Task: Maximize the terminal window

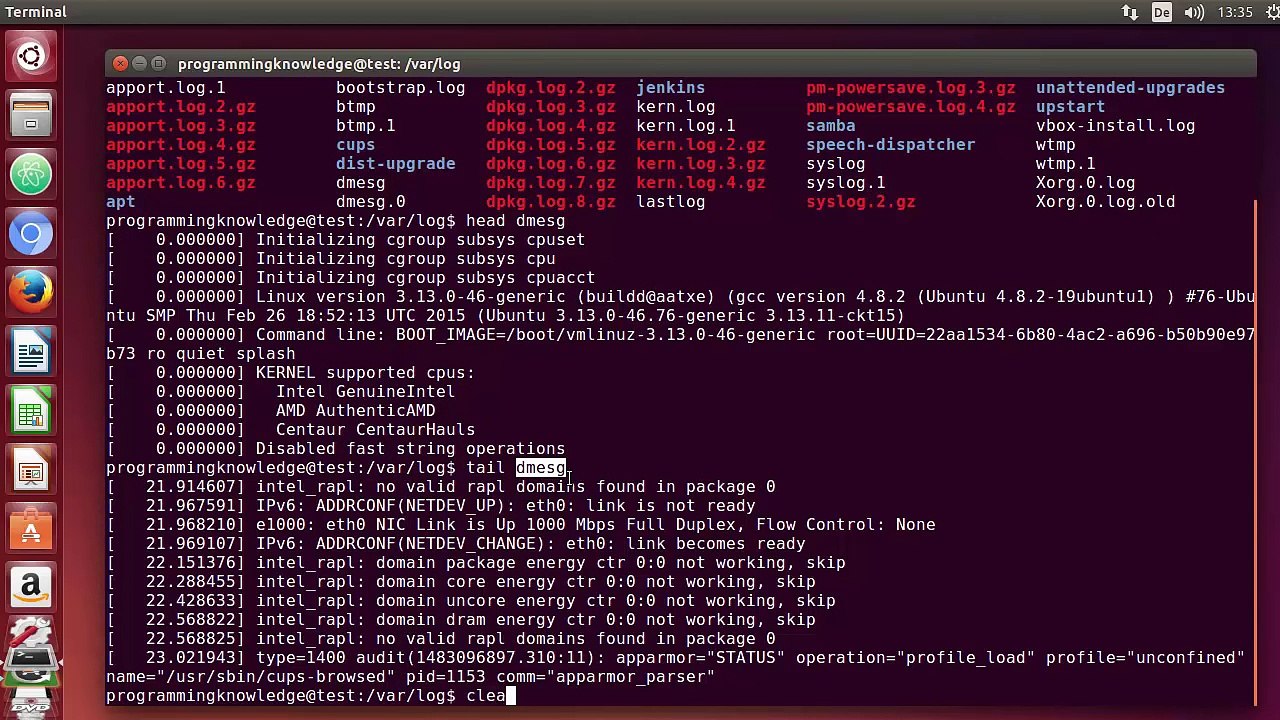Action: tap(159, 64)
